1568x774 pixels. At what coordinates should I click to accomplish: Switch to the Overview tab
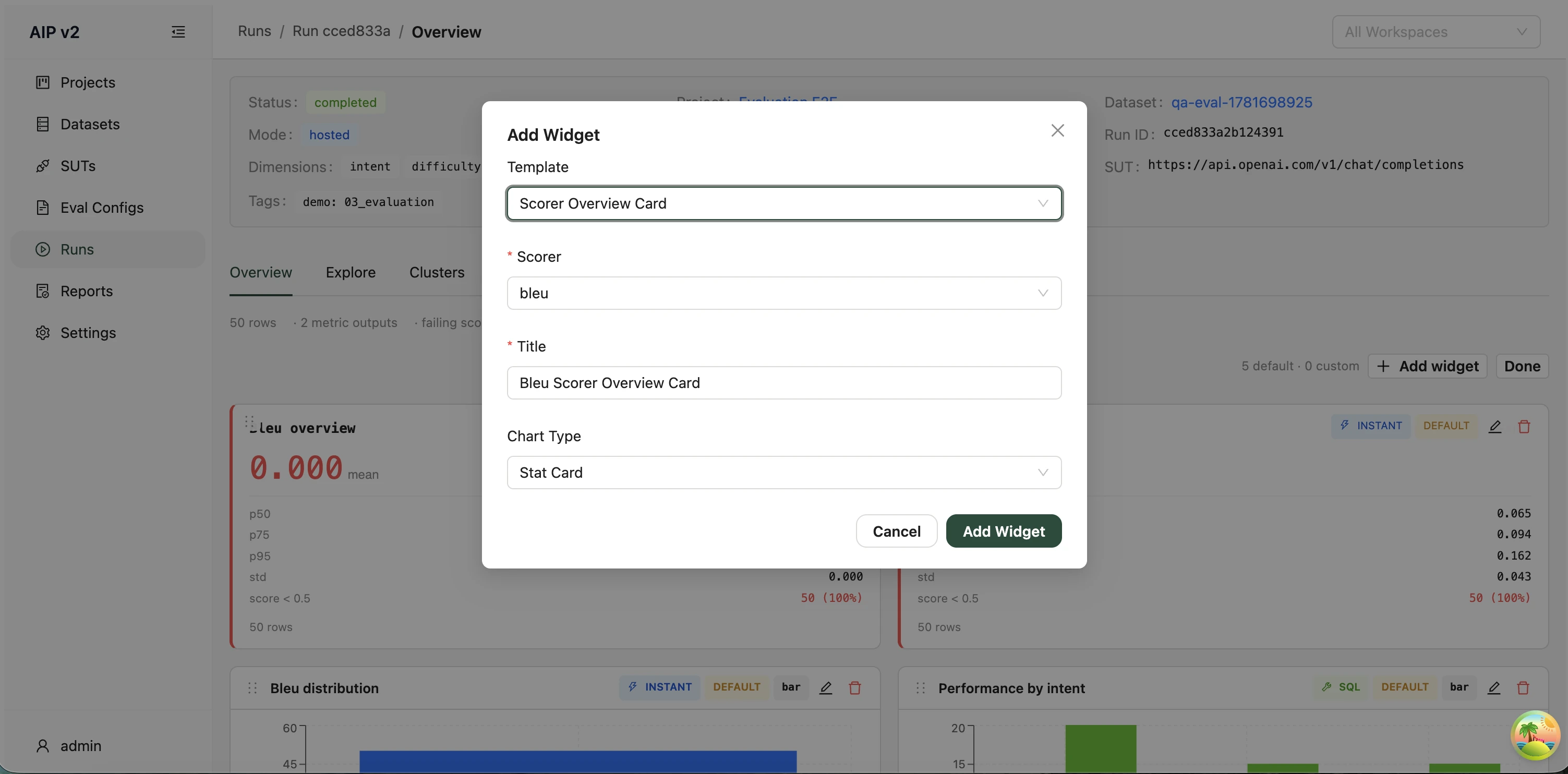click(260, 272)
